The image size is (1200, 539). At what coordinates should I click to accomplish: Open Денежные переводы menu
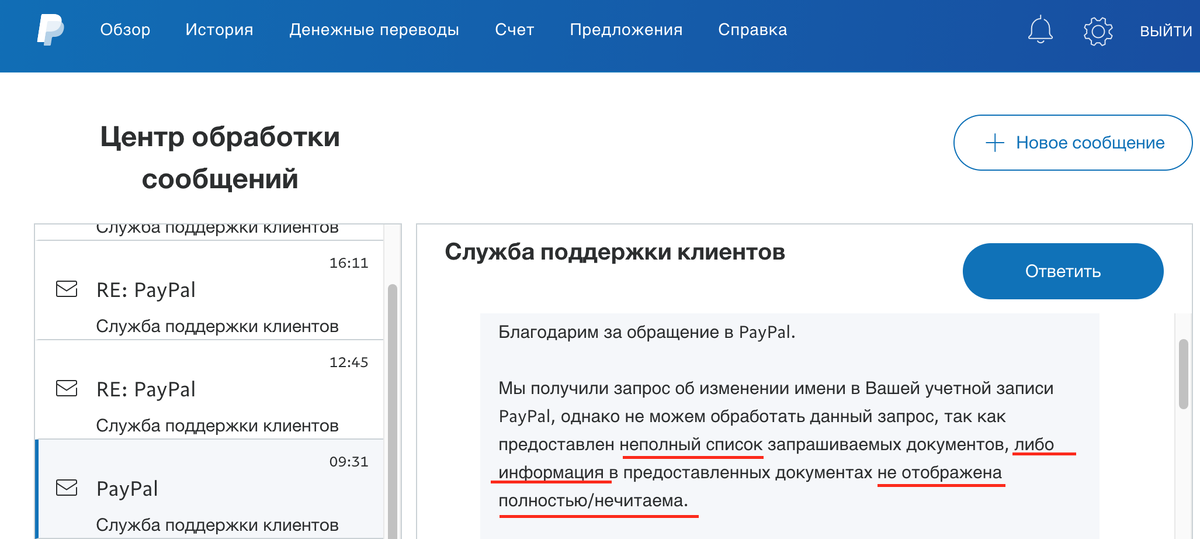click(374, 30)
